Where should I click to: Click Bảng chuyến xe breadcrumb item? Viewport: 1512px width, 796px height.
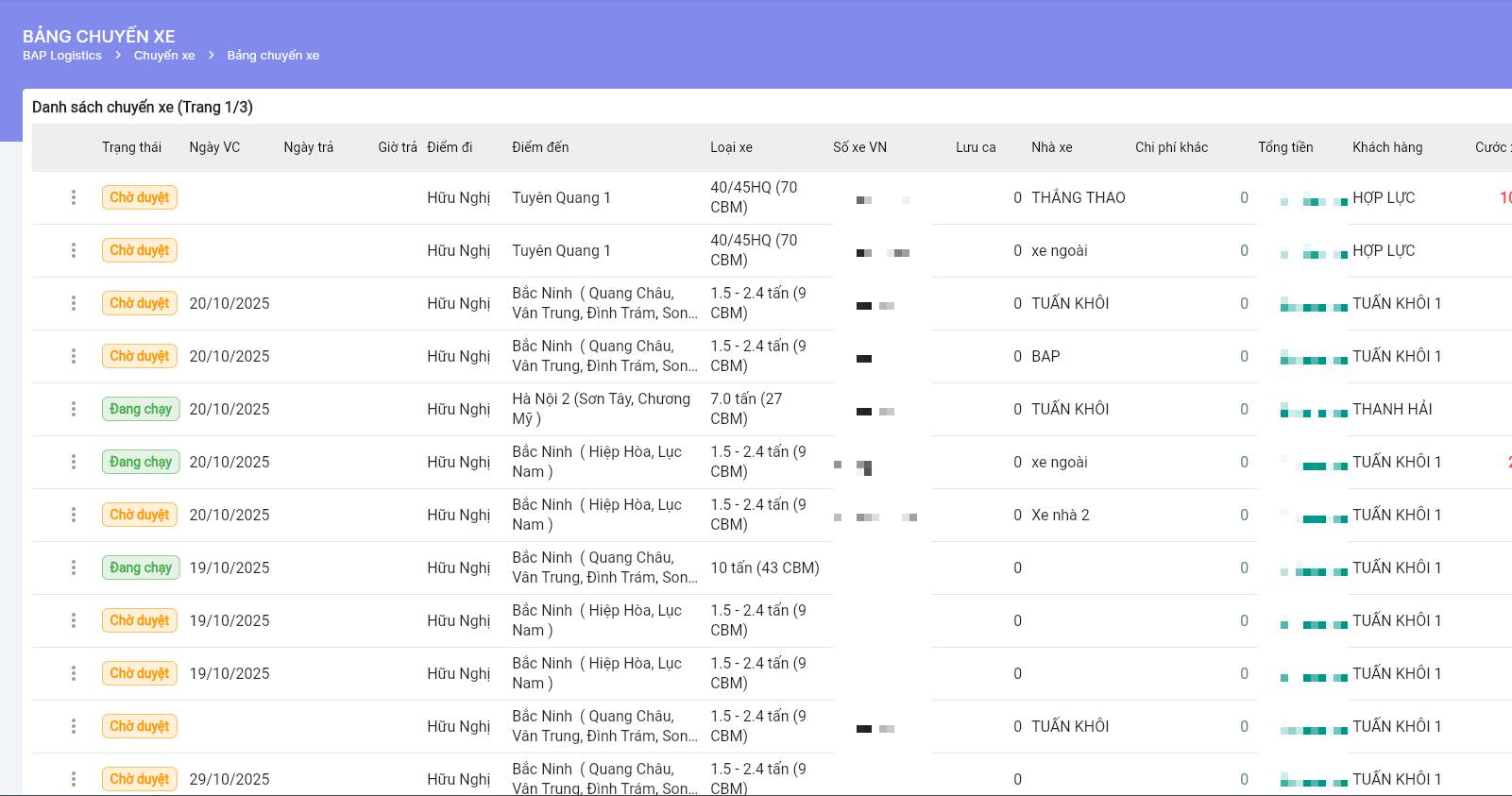pyautogui.click(x=273, y=56)
